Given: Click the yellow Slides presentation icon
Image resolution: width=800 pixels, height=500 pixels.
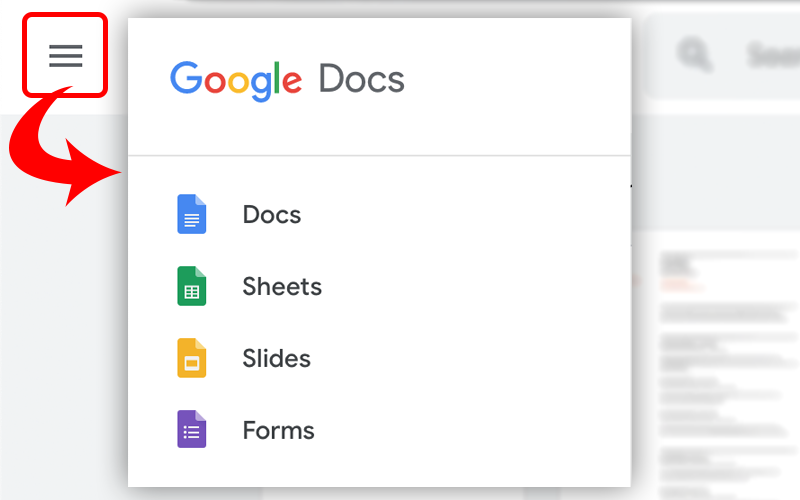Looking at the screenshot, I should (191, 358).
